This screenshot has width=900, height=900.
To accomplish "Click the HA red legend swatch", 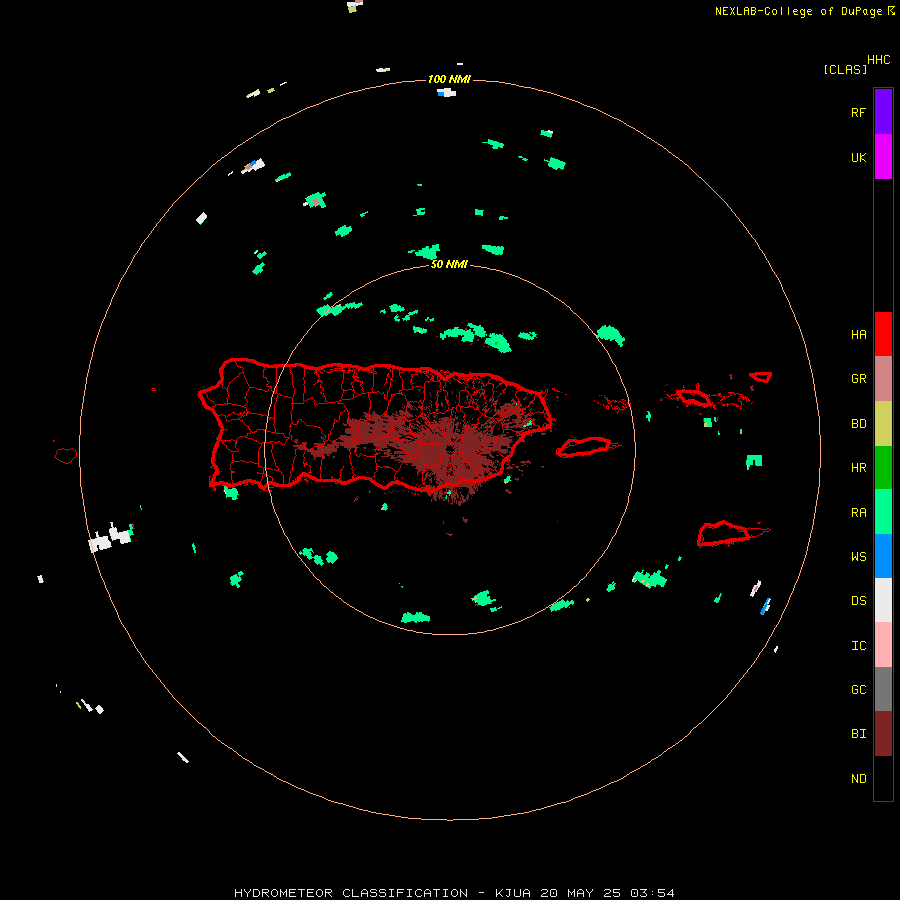I will coord(883,334).
